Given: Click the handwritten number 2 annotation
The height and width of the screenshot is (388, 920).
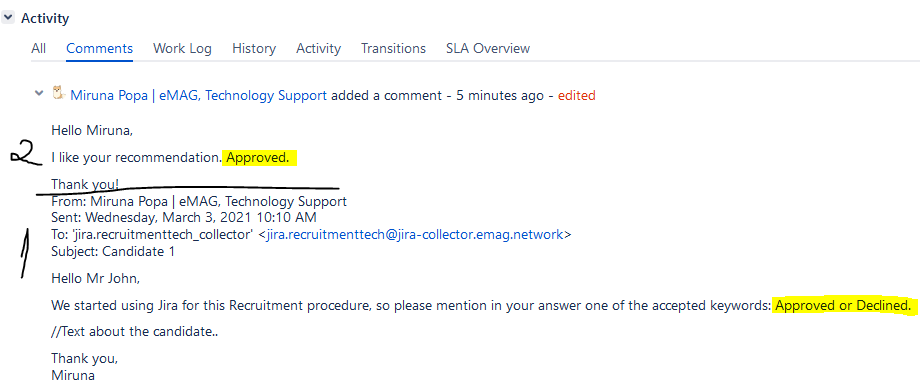Looking at the screenshot, I should [x=26, y=156].
